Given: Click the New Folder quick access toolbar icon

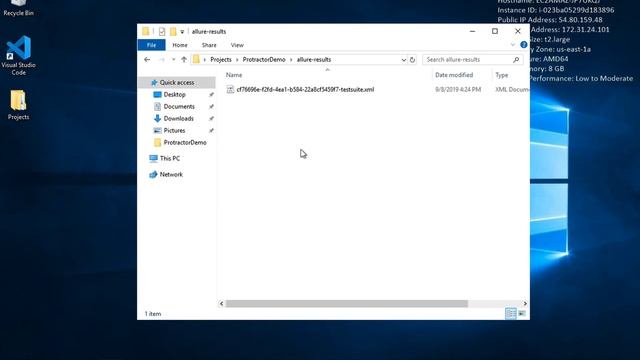Looking at the screenshot, I should point(173,31).
